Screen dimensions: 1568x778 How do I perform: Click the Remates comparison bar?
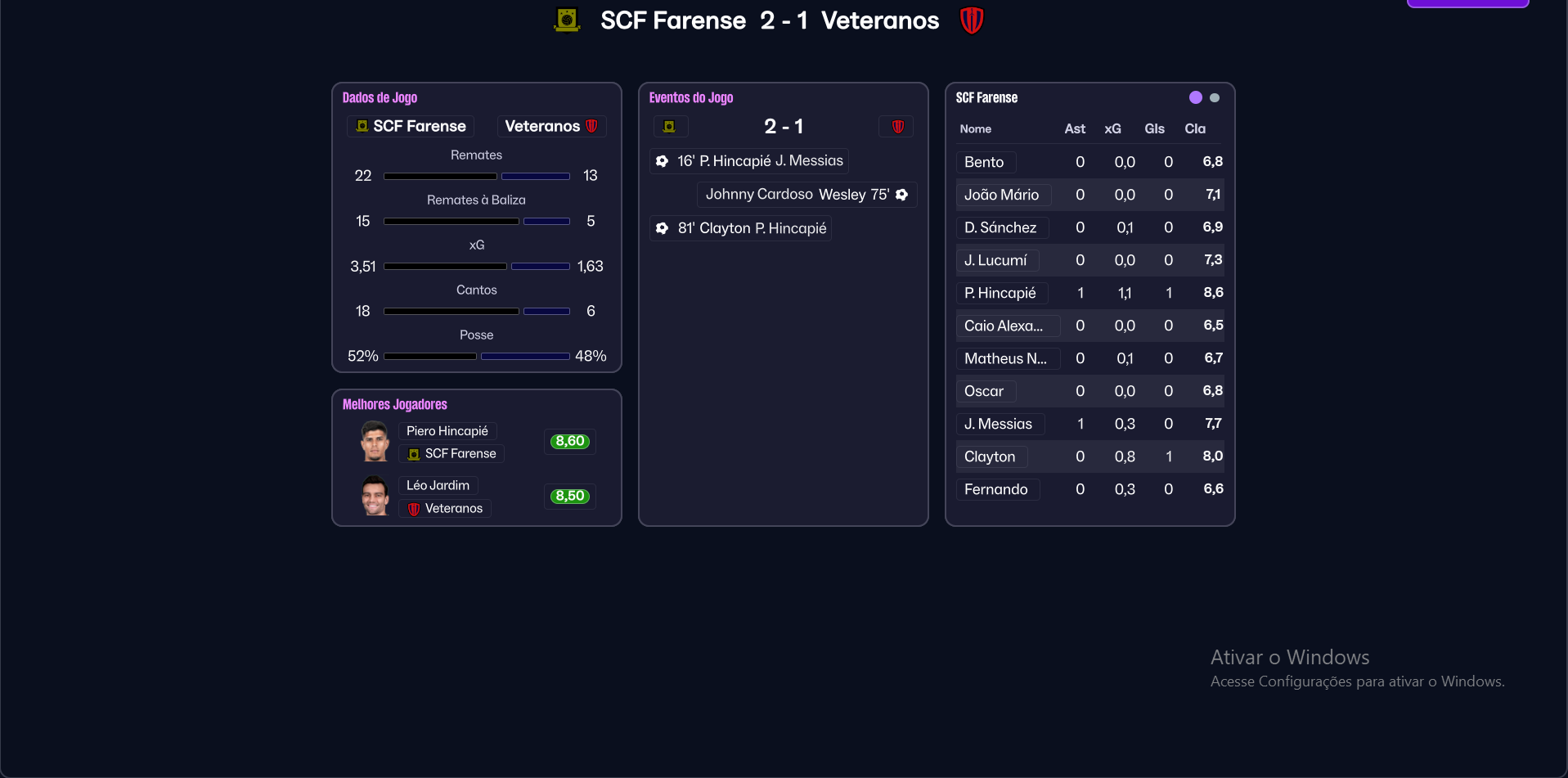pyautogui.click(x=476, y=176)
